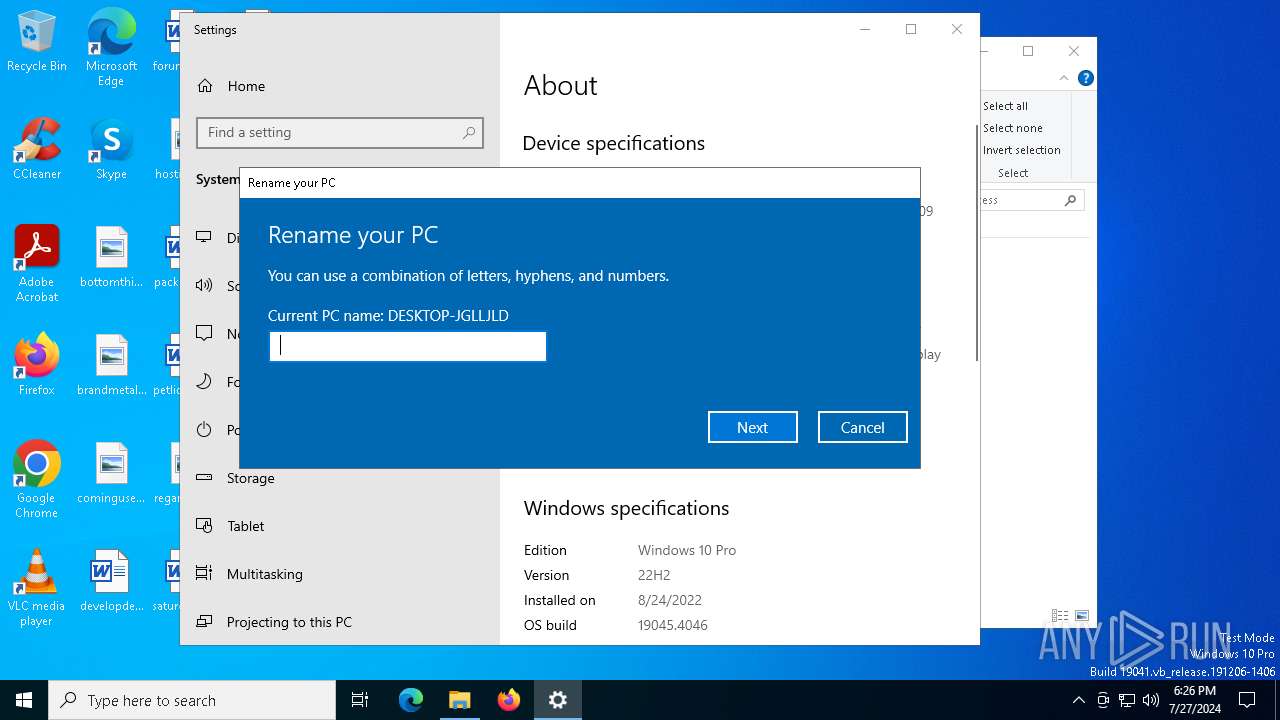The height and width of the screenshot is (720, 1280).
Task: Click the Find a setting search box
Action: [x=340, y=132]
